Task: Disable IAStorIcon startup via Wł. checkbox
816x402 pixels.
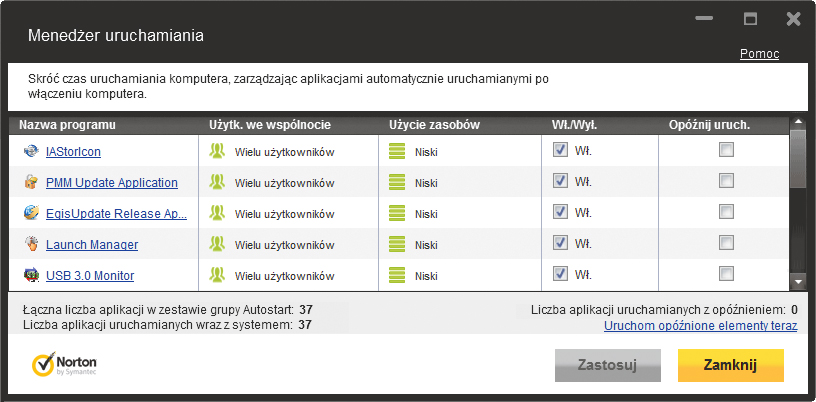Action: [x=561, y=151]
